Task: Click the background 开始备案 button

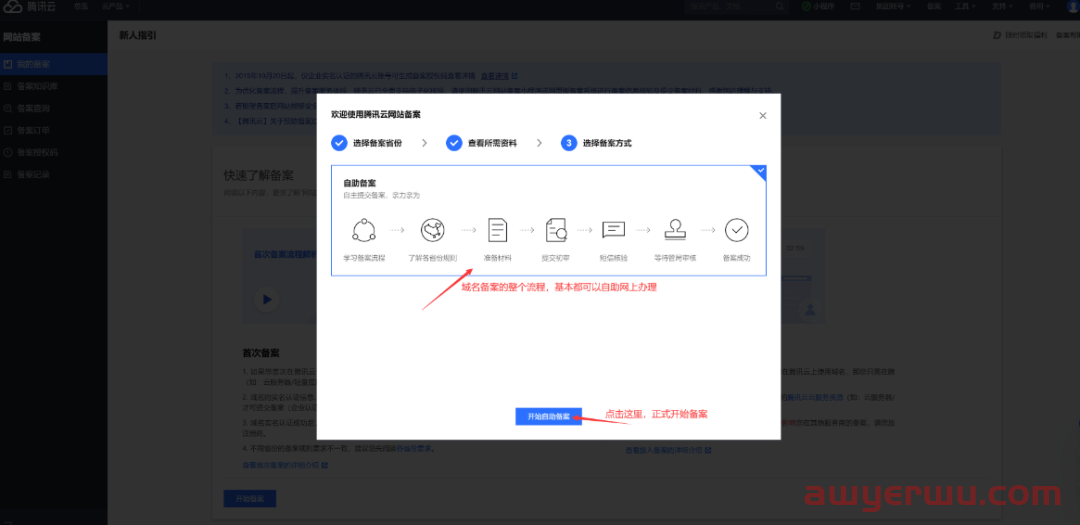Action: 249,498
